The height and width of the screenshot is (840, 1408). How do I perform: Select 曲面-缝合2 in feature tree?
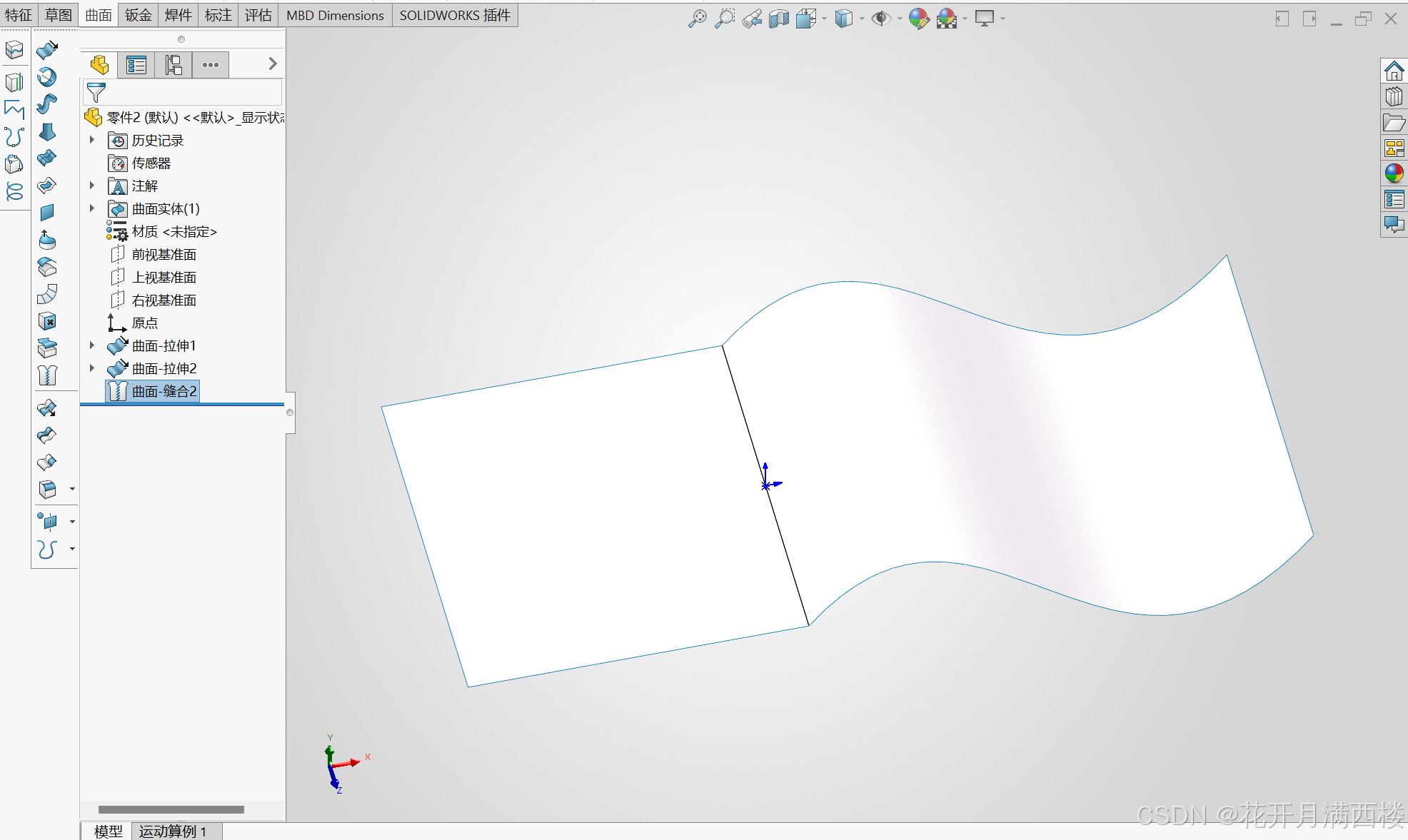[x=153, y=391]
